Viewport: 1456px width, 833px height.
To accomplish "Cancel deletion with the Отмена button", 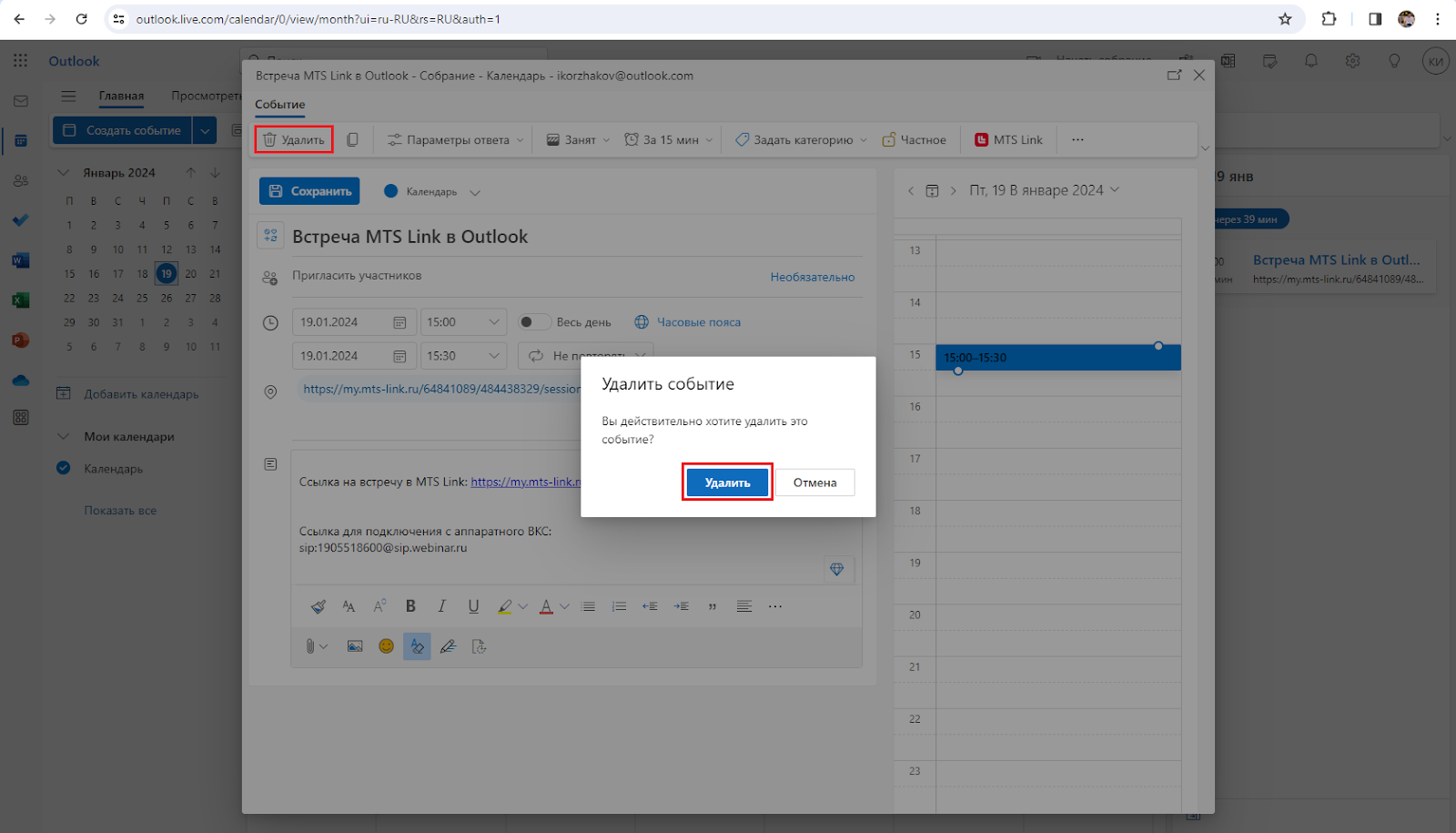I will coord(814,483).
